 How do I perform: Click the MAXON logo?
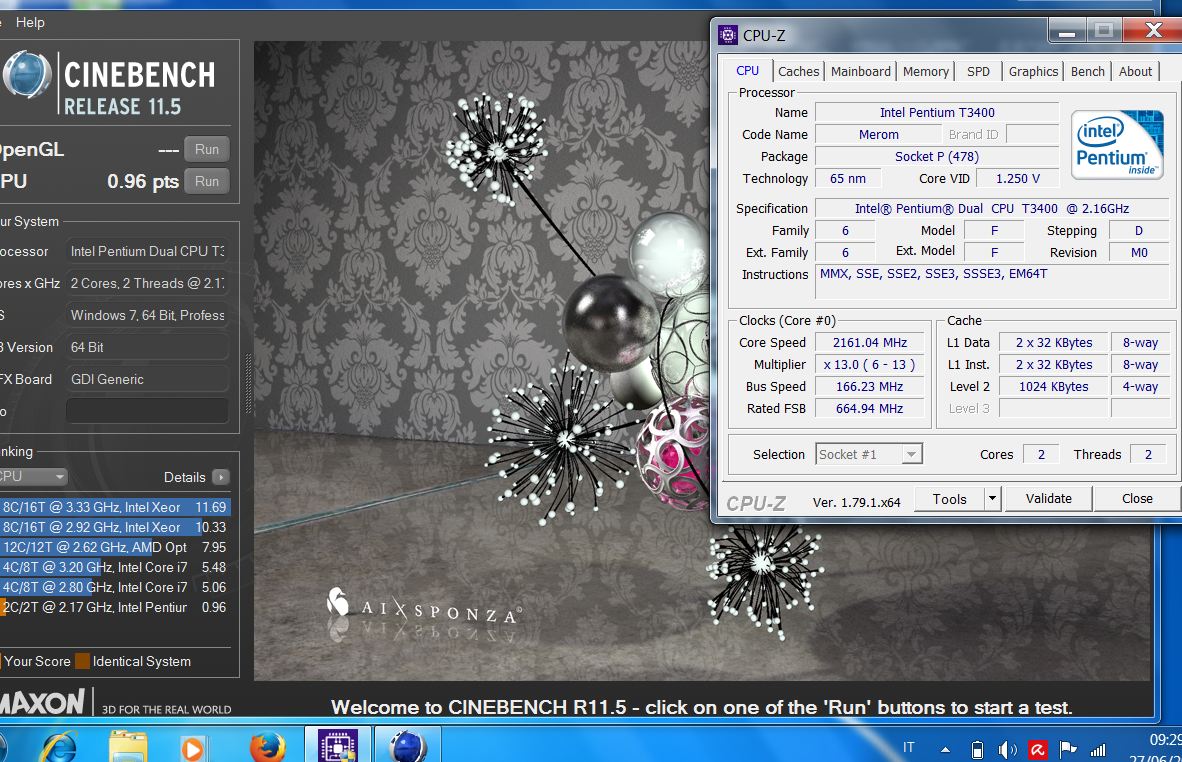(x=42, y=702)
